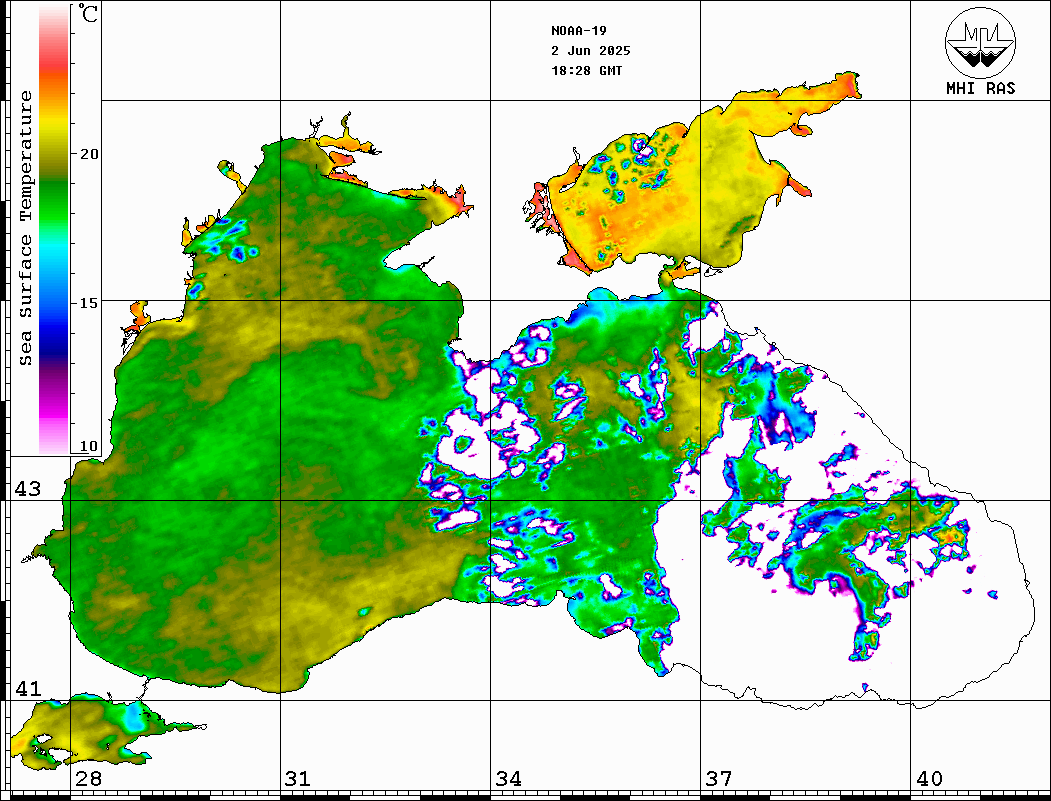The height and width of the screenshot is (801, 1051).
Task: Click the 'MHI RAS' caption text
Action: pos(980,88)
